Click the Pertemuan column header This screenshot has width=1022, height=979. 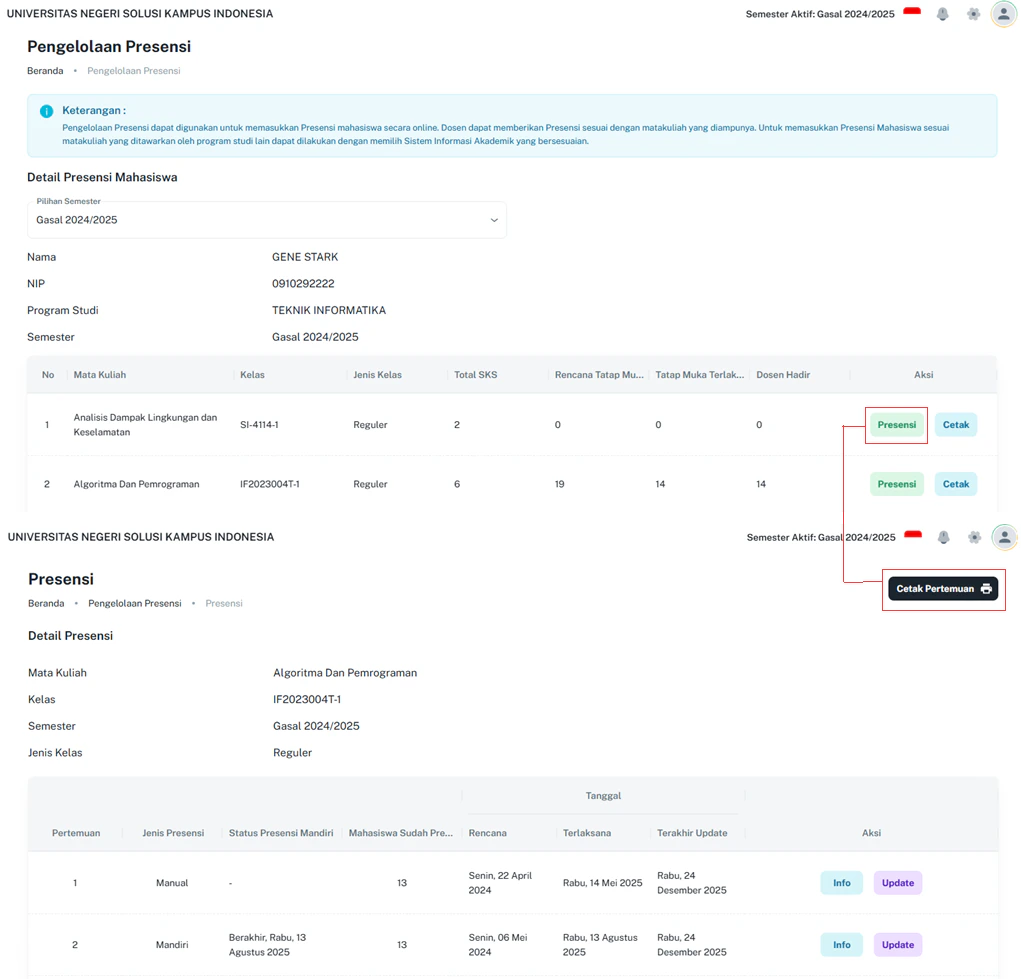pos(76,833)
